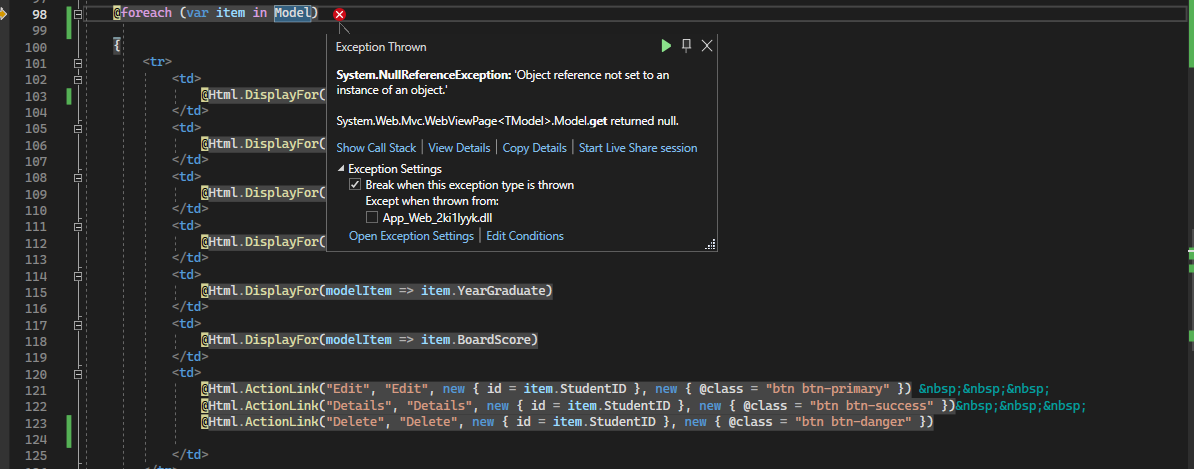
Task: Click the Edit Conditions link
Action: pyautogui.click(x=525, y=236)
